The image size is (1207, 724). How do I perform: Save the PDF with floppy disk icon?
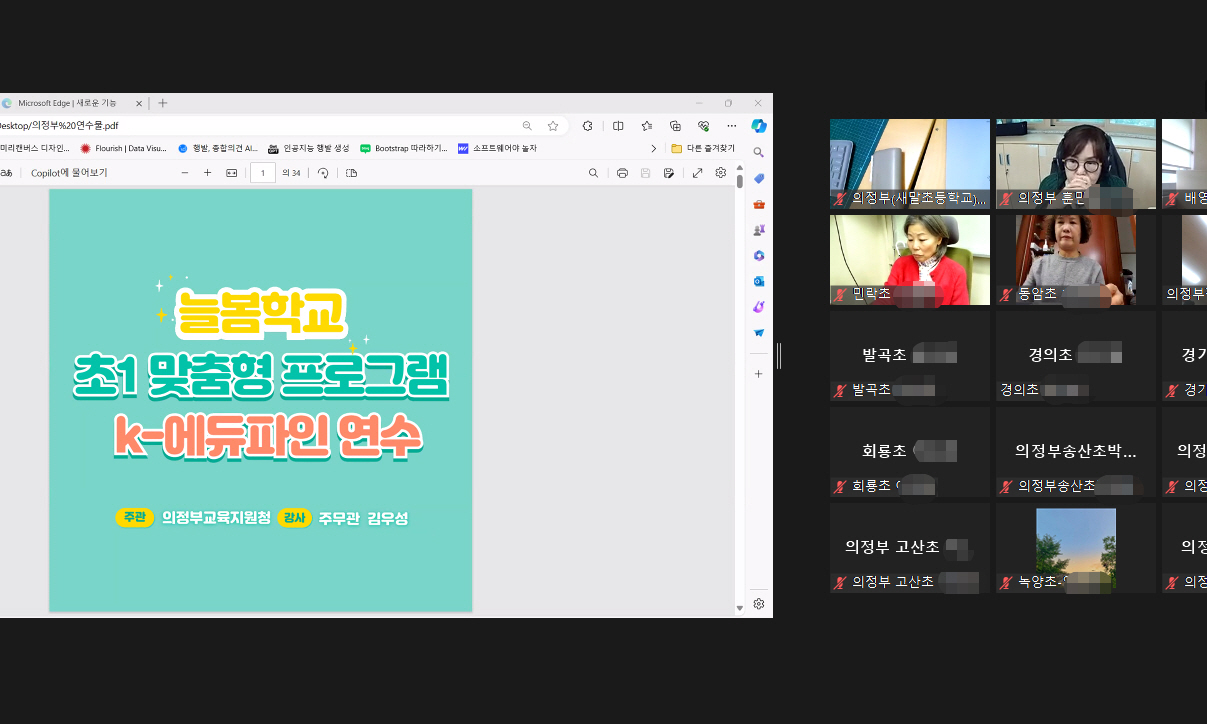tap(645, 173)
